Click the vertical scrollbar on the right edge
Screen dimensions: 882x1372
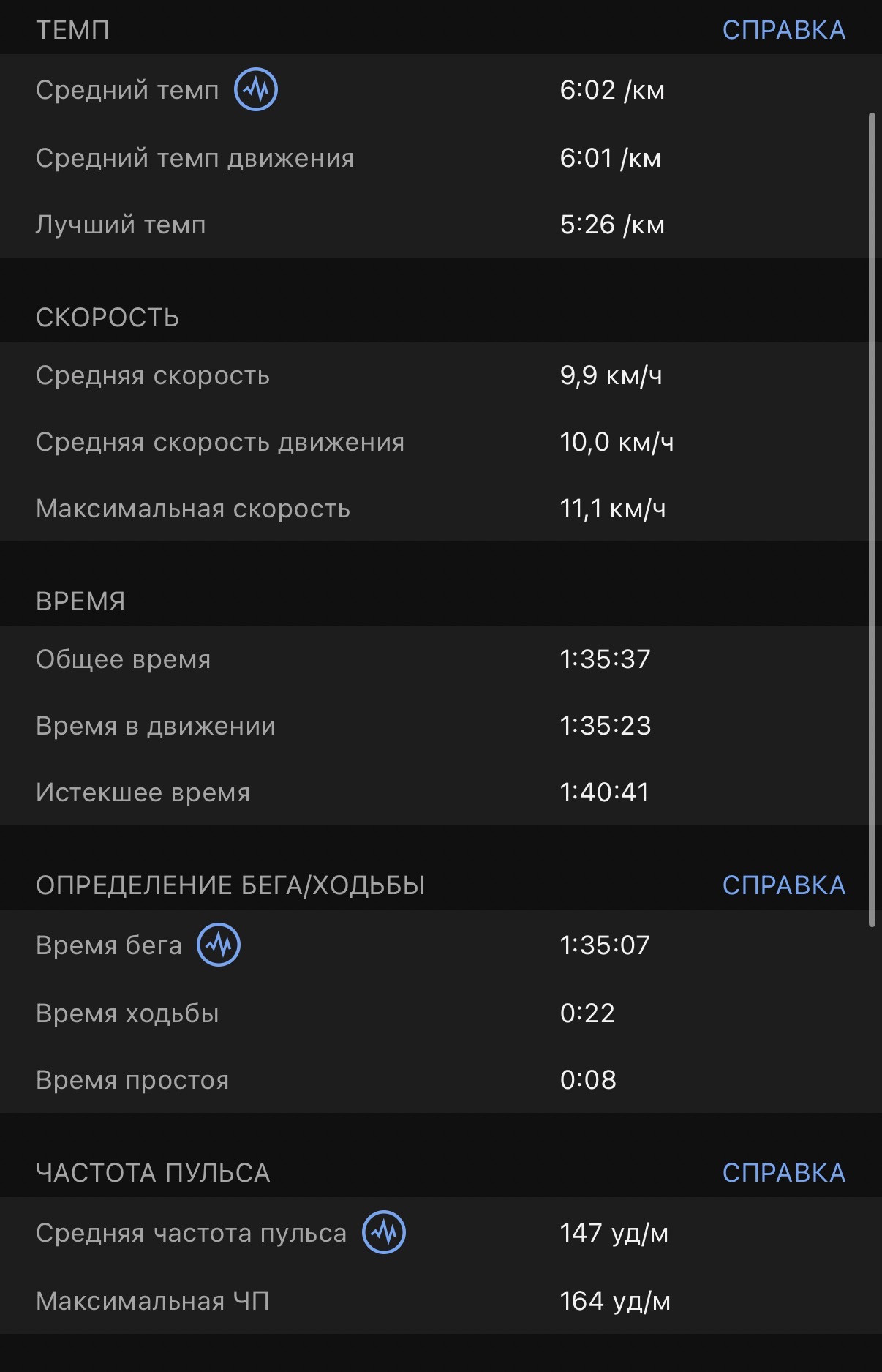[x=872, y=520]
